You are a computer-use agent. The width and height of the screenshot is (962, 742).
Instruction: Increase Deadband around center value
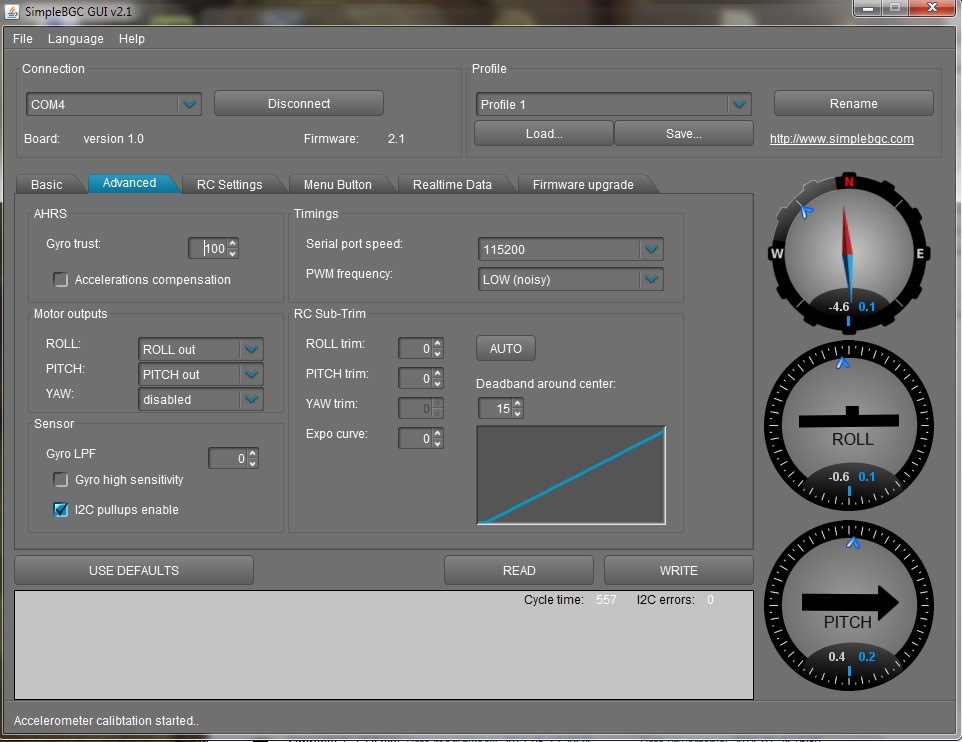(x=517, y=403)
